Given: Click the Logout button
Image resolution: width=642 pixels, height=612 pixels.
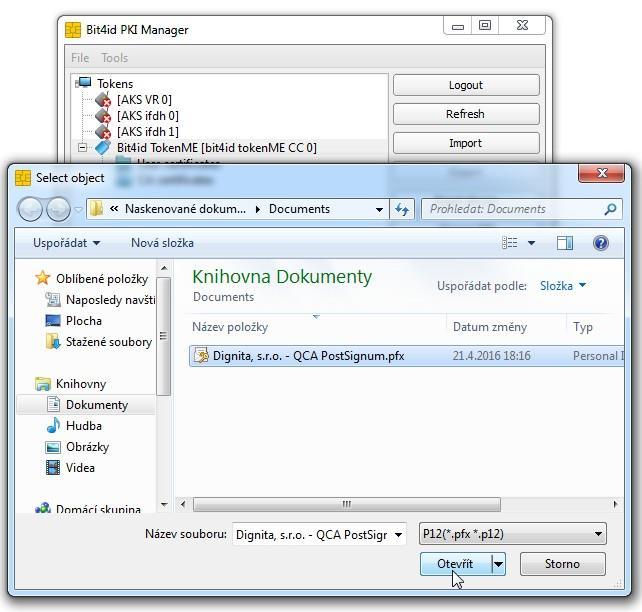Looking at the screenshot, I should pyautogui.click(x=466, y=85).
